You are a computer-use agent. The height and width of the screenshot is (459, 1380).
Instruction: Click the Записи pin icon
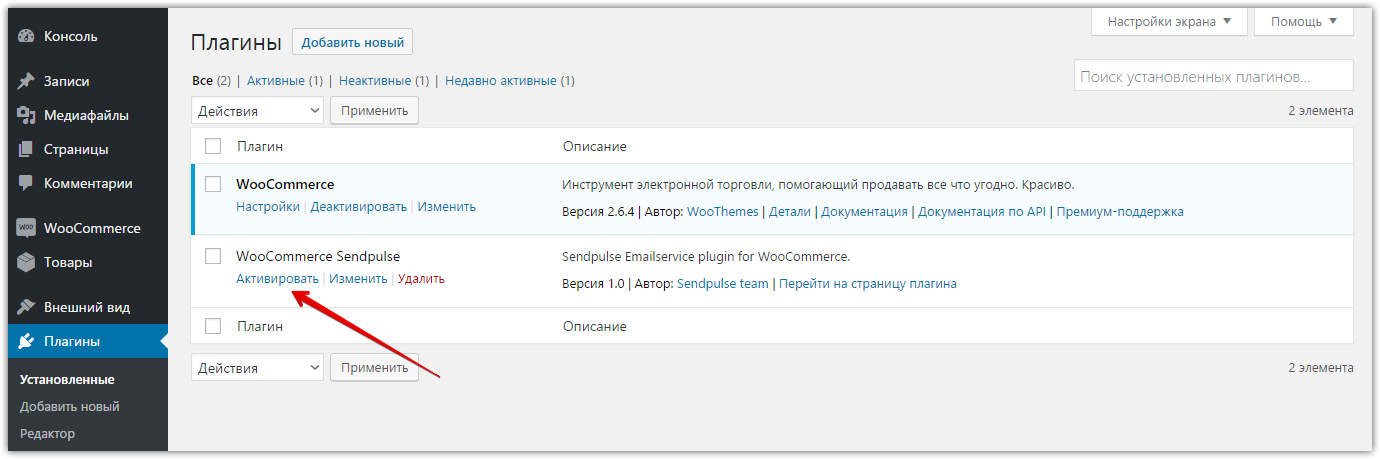pyautogui.click(x=27, y=81)
